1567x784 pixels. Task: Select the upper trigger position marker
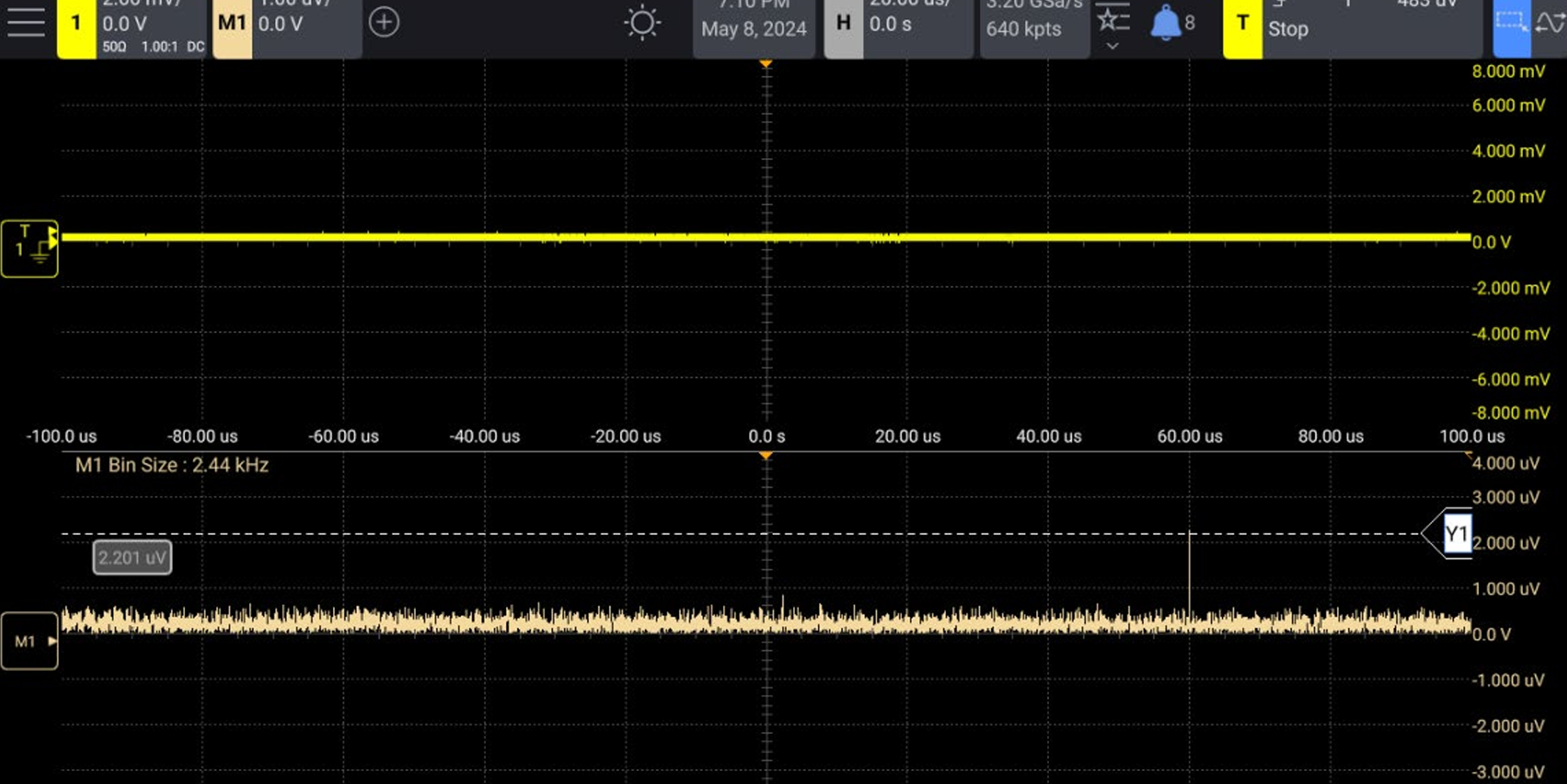[x=766, y=65]
